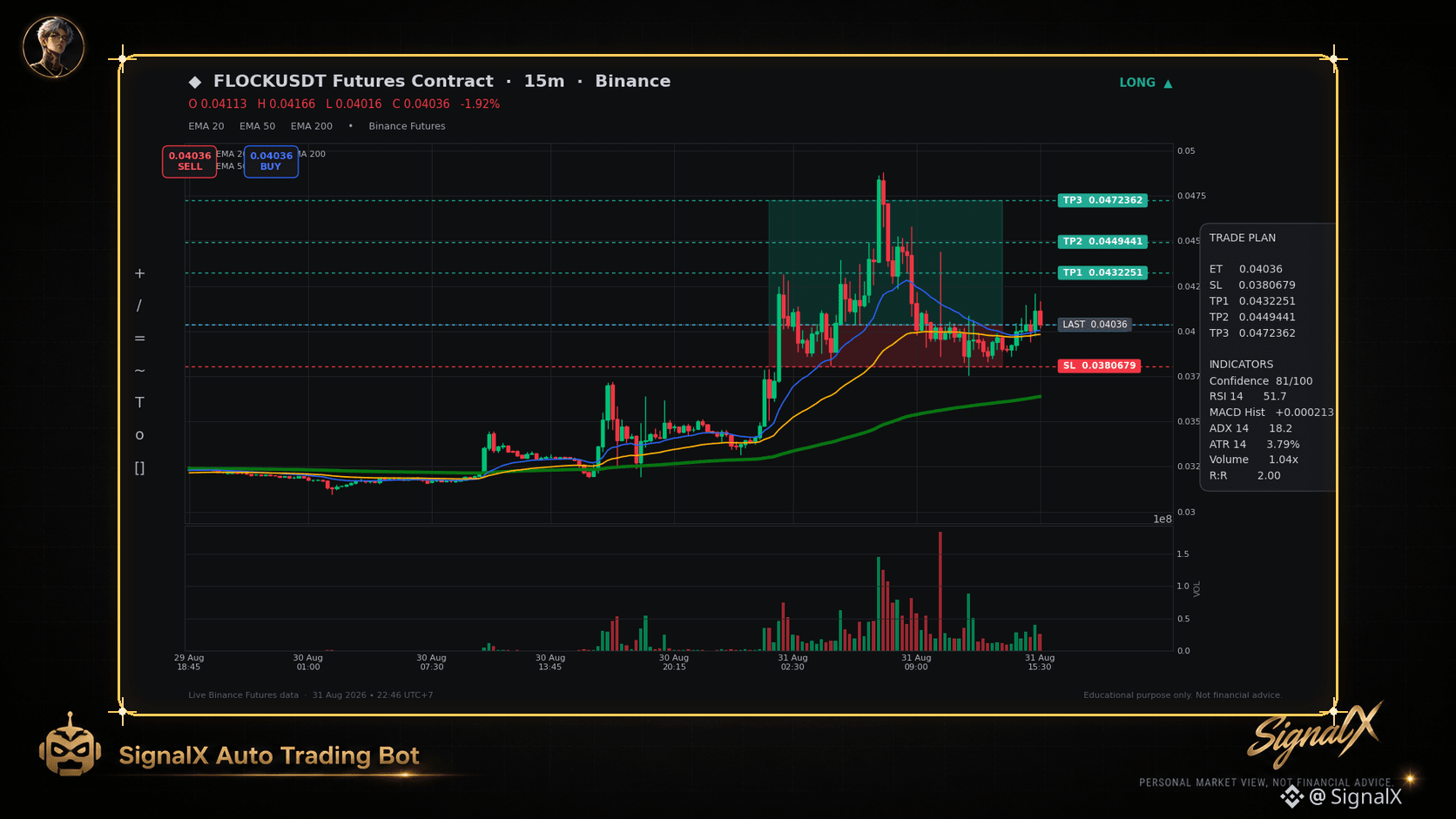Select the rectangle brackets tool
The image size is (1456, 819).
click(x=139, y=468)
